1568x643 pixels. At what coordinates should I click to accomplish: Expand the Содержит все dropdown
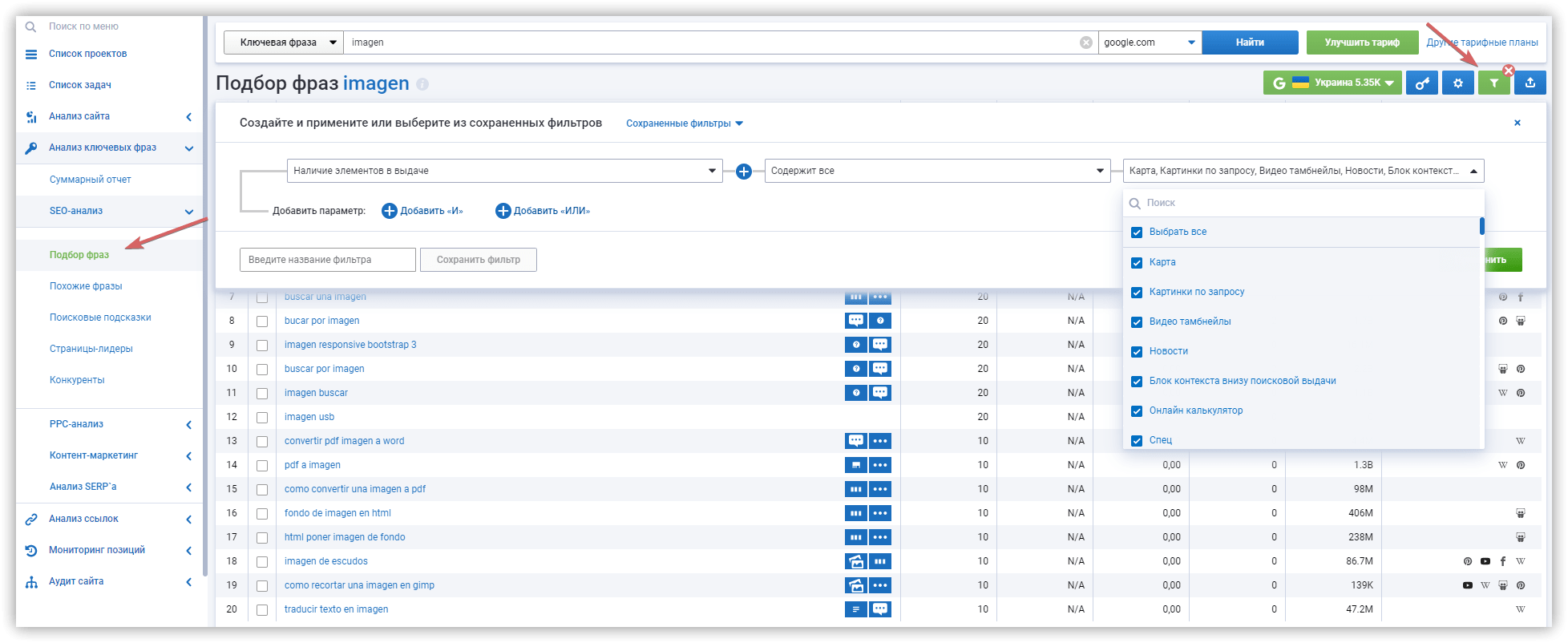click(937, 171)
